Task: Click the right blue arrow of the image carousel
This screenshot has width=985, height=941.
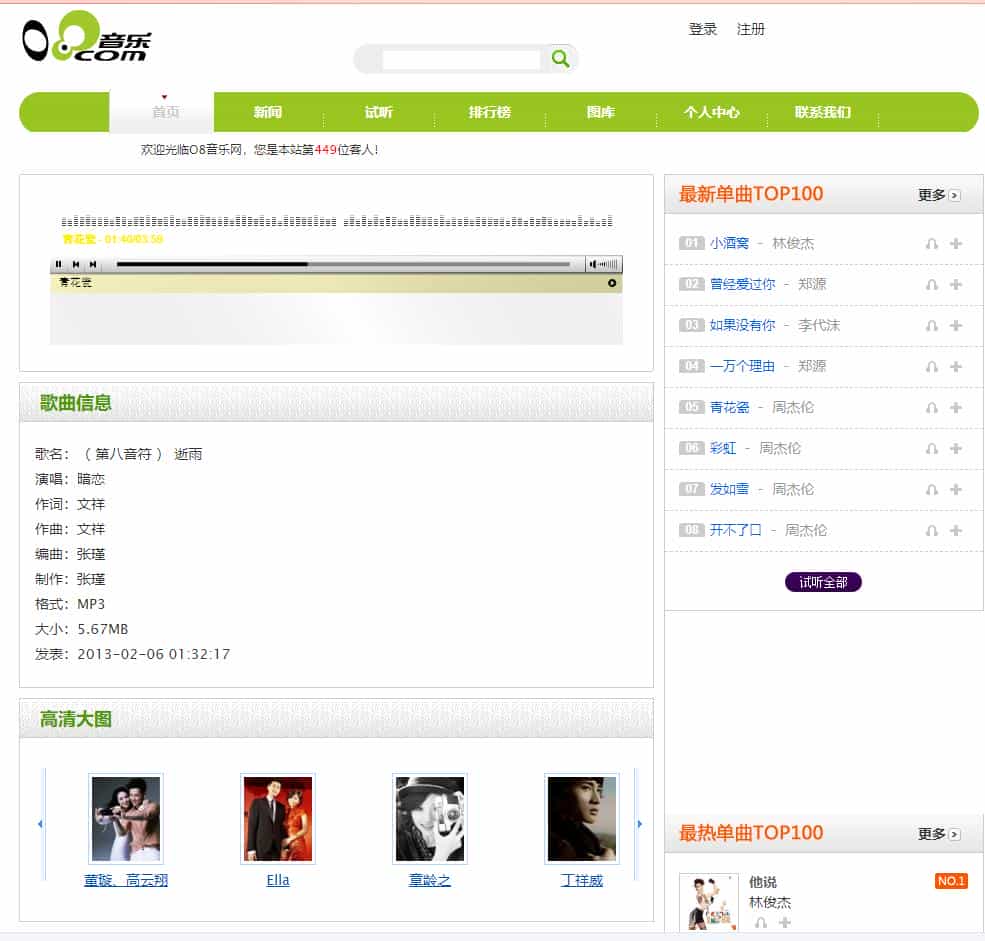Action: (639, 824)
